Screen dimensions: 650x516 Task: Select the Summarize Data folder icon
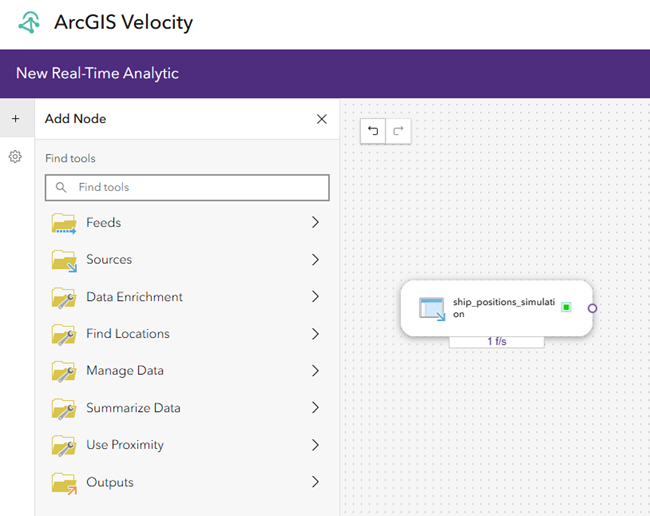click(64, 409)
